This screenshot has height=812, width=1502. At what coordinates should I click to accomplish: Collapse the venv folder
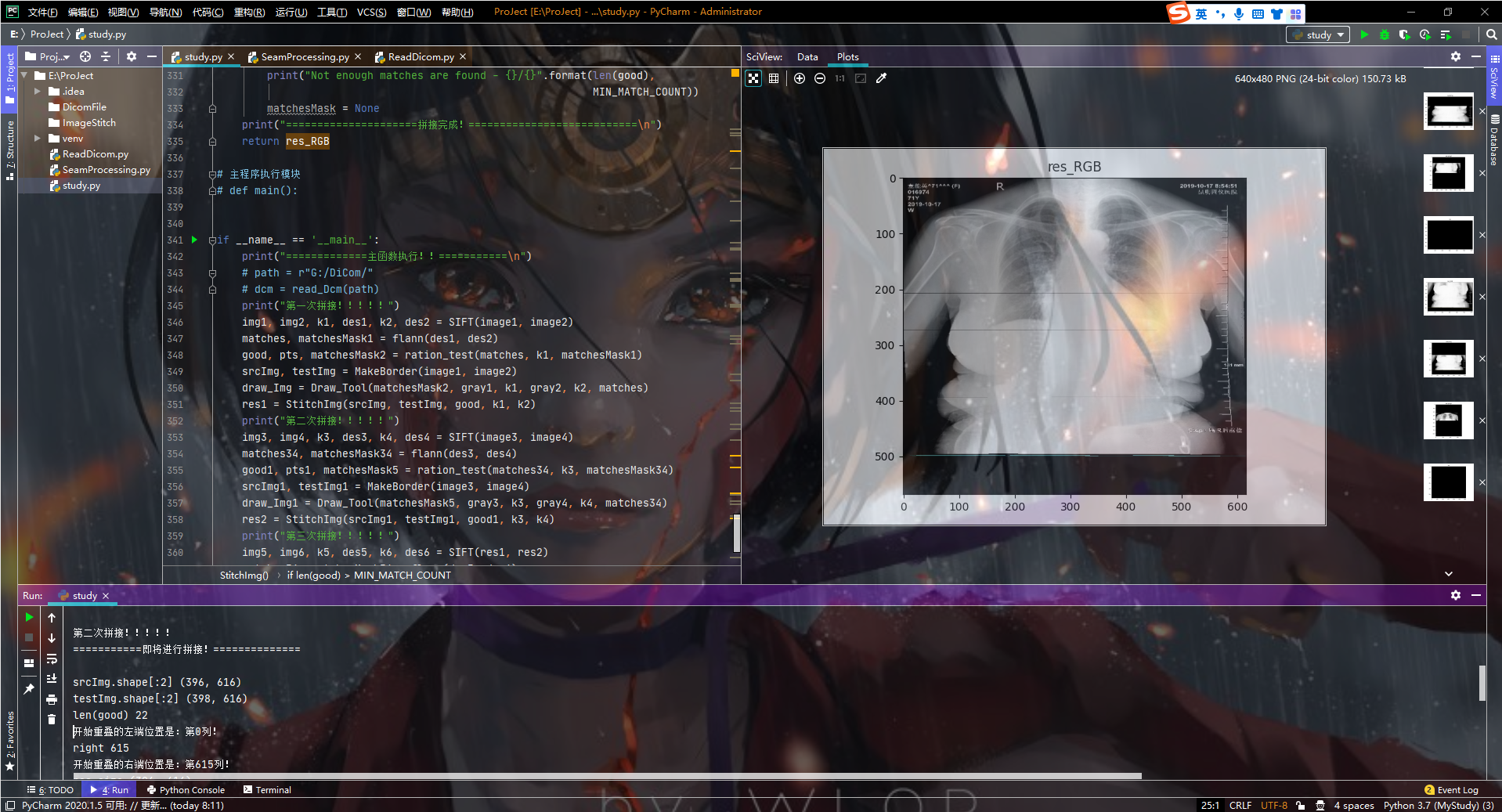37,138
